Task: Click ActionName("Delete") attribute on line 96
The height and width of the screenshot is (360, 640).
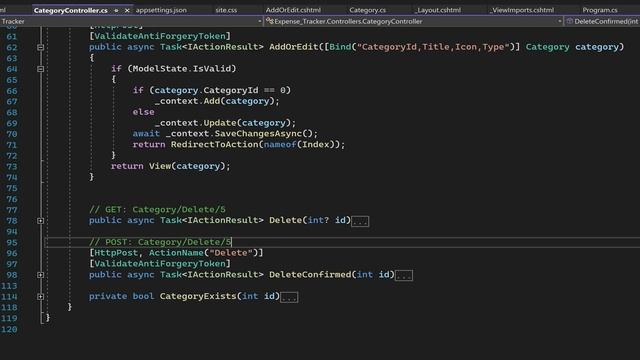Action: [203, 253]
